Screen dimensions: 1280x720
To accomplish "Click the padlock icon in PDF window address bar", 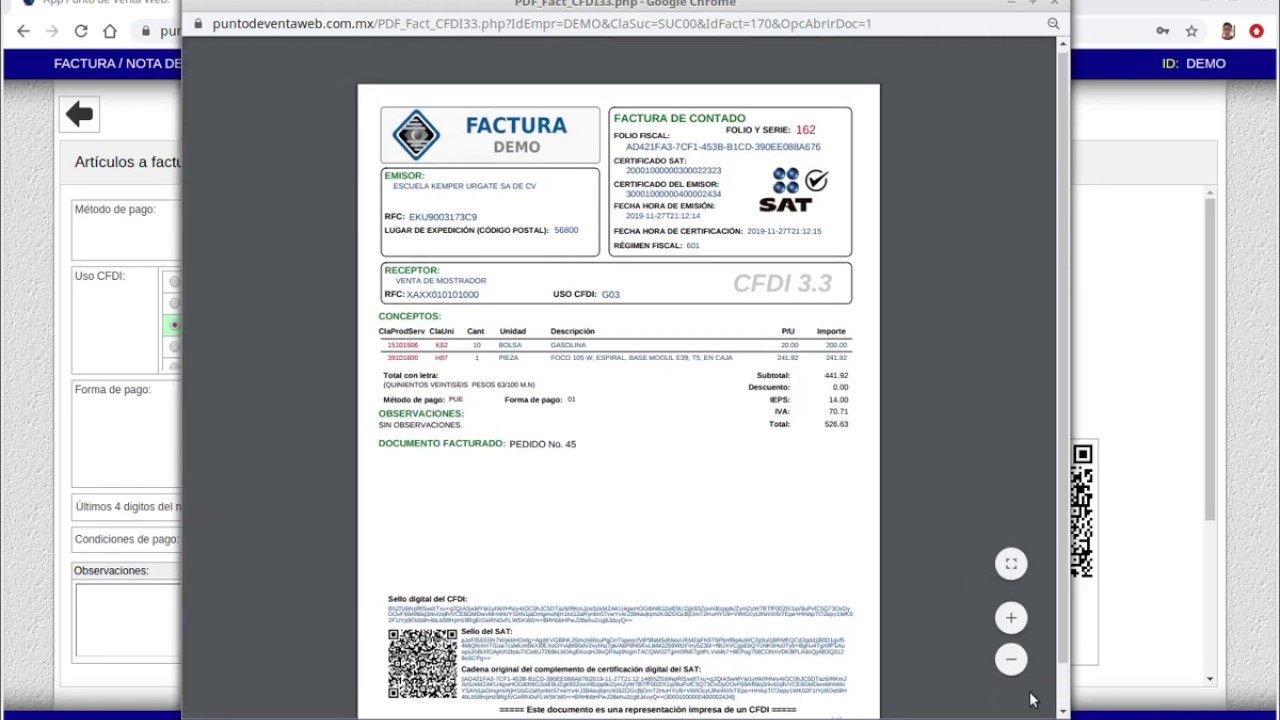I will [198, 23].
